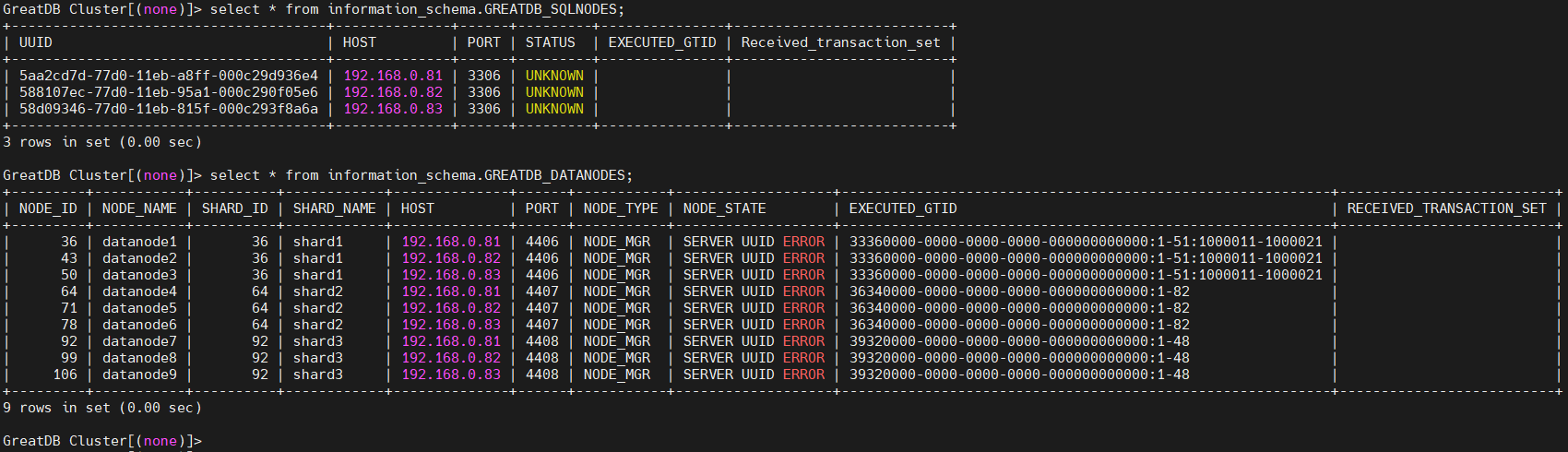1568x452 pixels.
Task: Click the NODE_NAME column header
Action: [x=139, y=208]
